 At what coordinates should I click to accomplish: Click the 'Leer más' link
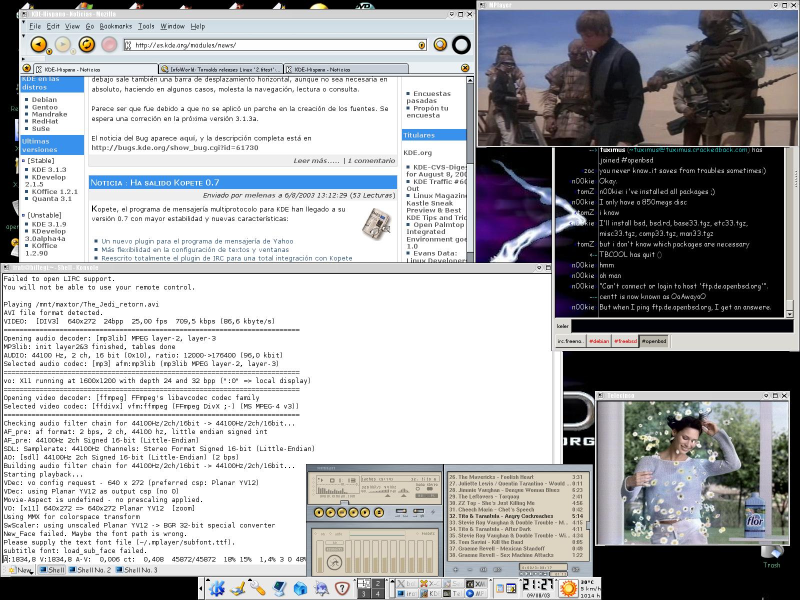pyautogui.click(x=316, y=161)
